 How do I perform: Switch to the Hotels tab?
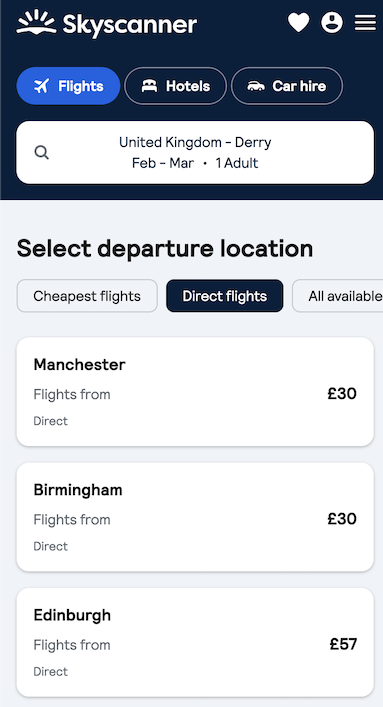coord(175,86)
